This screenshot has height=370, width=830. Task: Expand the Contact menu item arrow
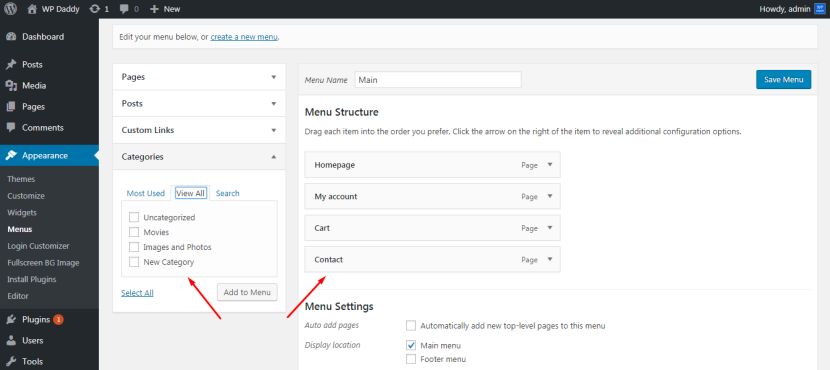tap(549, 259)
